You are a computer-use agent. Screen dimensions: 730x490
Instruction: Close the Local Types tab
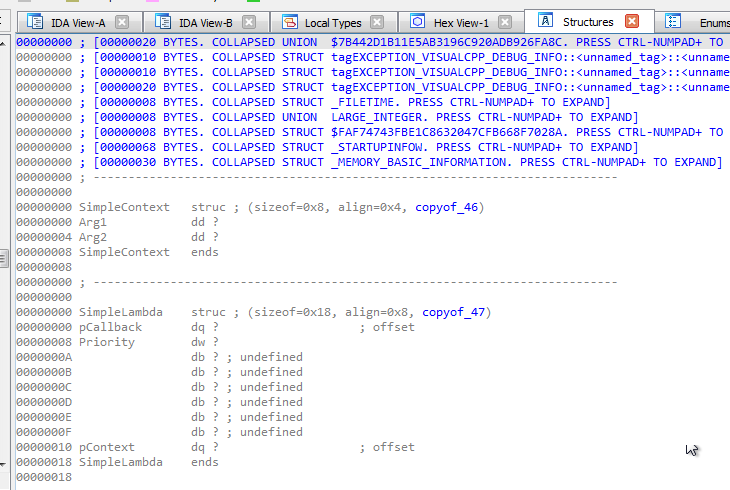click(377, 21)
